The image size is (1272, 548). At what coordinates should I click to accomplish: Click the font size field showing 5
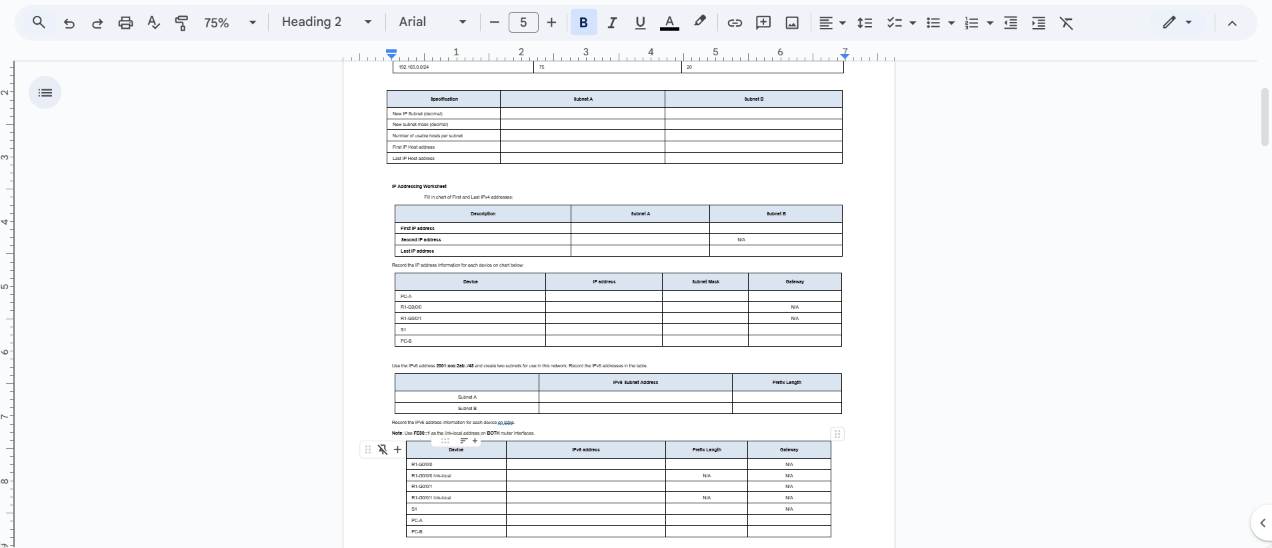[x=523, y=22]
